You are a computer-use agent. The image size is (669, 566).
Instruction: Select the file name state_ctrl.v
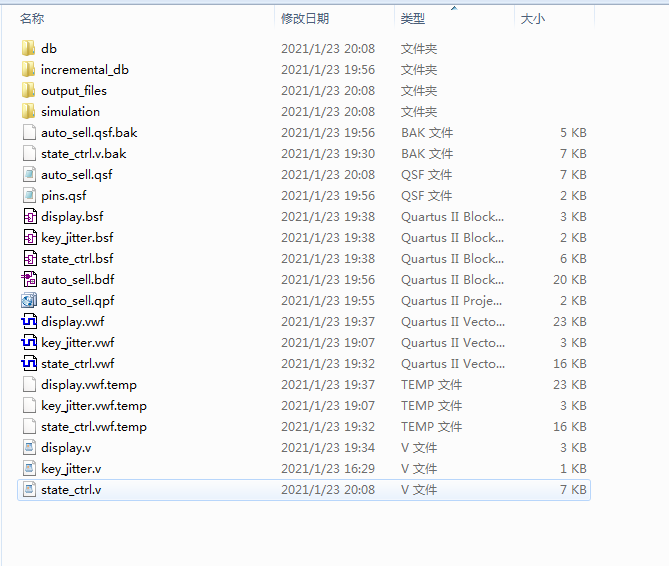71,490
